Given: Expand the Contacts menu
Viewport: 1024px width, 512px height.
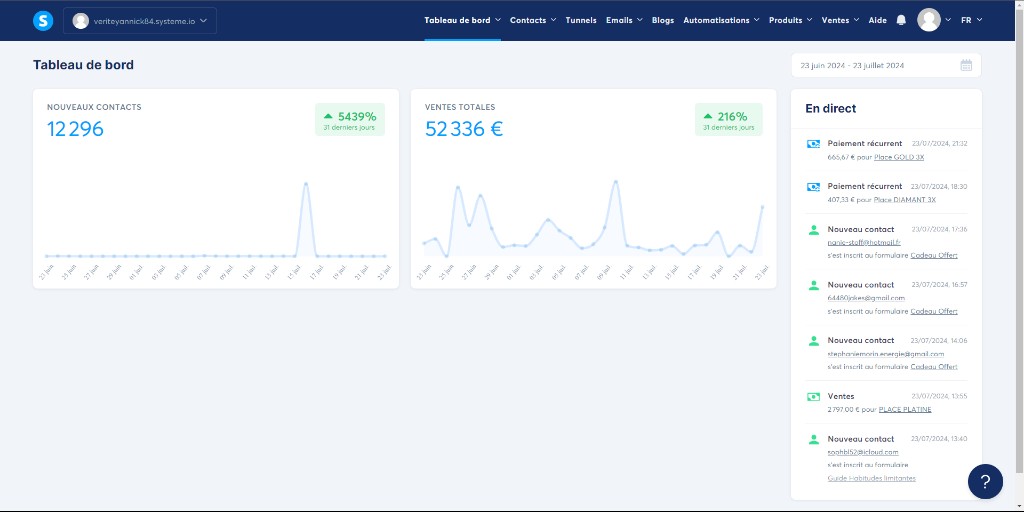Looking at the screenshot, I should tap(532, 20).
